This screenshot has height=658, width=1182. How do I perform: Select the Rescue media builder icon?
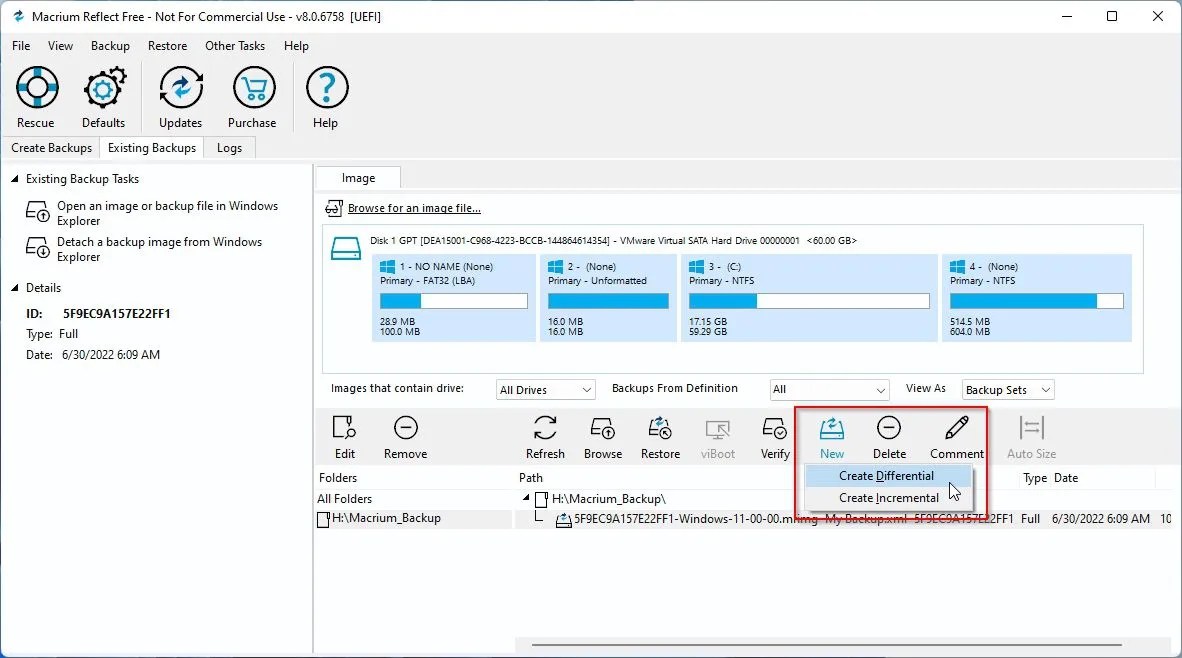point(36,95)
